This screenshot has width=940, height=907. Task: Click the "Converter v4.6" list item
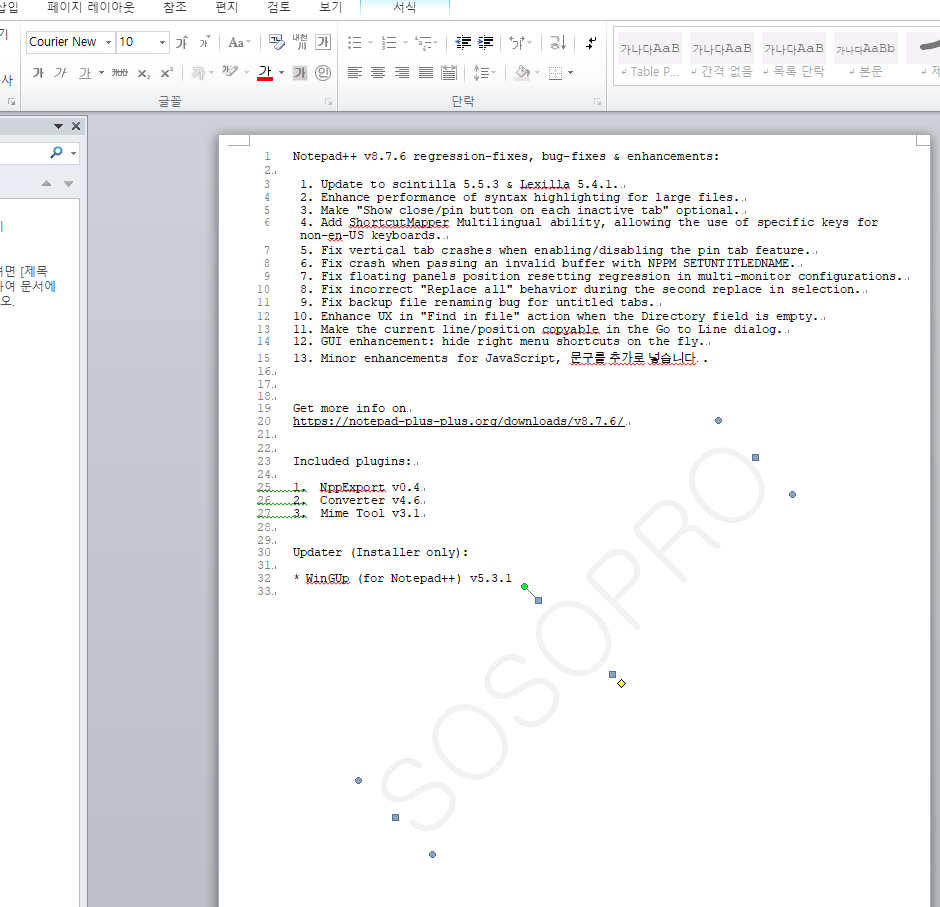[x=370, y=500]
